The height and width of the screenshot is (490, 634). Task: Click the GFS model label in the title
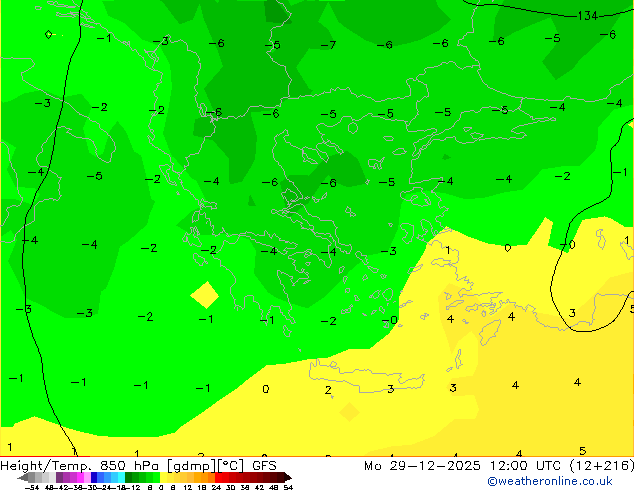[x=264, y=465]
